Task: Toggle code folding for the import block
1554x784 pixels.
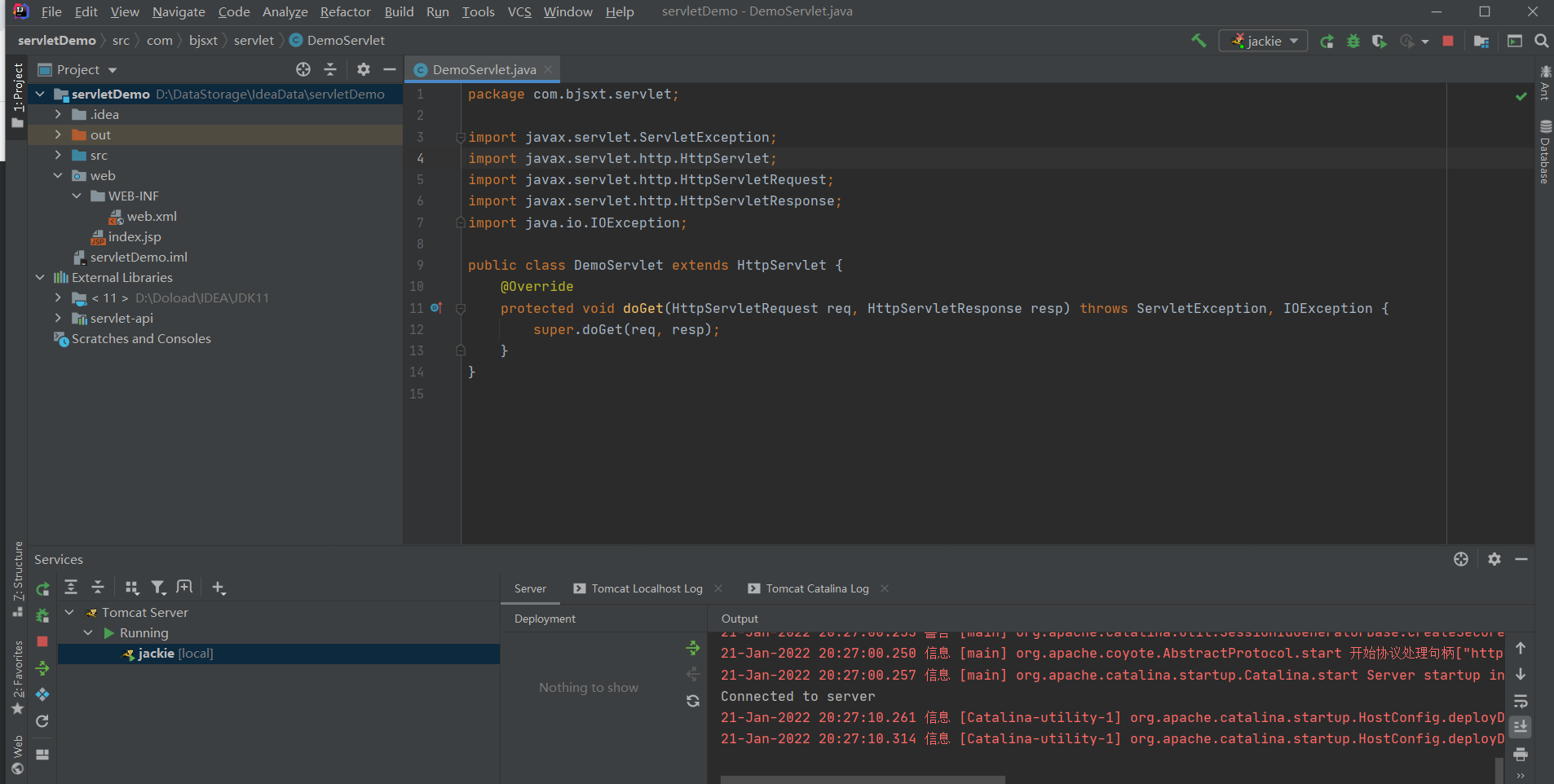Action: [x=461, y=137]
